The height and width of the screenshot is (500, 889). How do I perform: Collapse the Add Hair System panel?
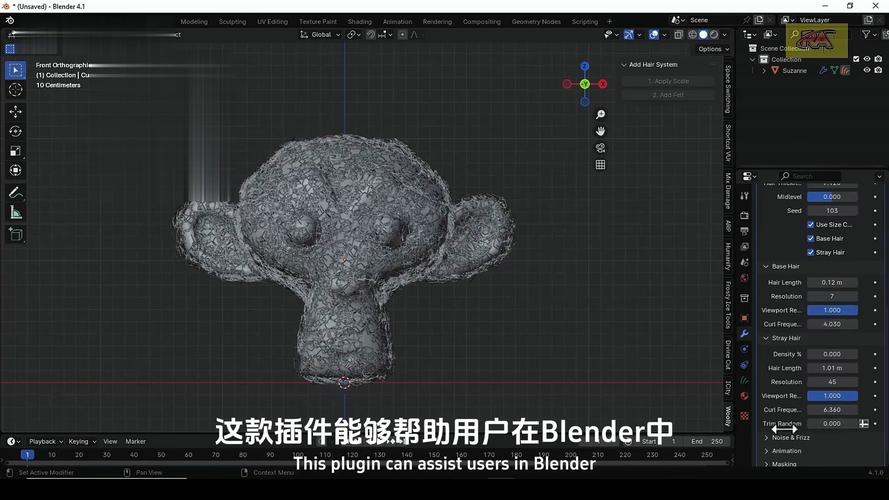point(624,65)
